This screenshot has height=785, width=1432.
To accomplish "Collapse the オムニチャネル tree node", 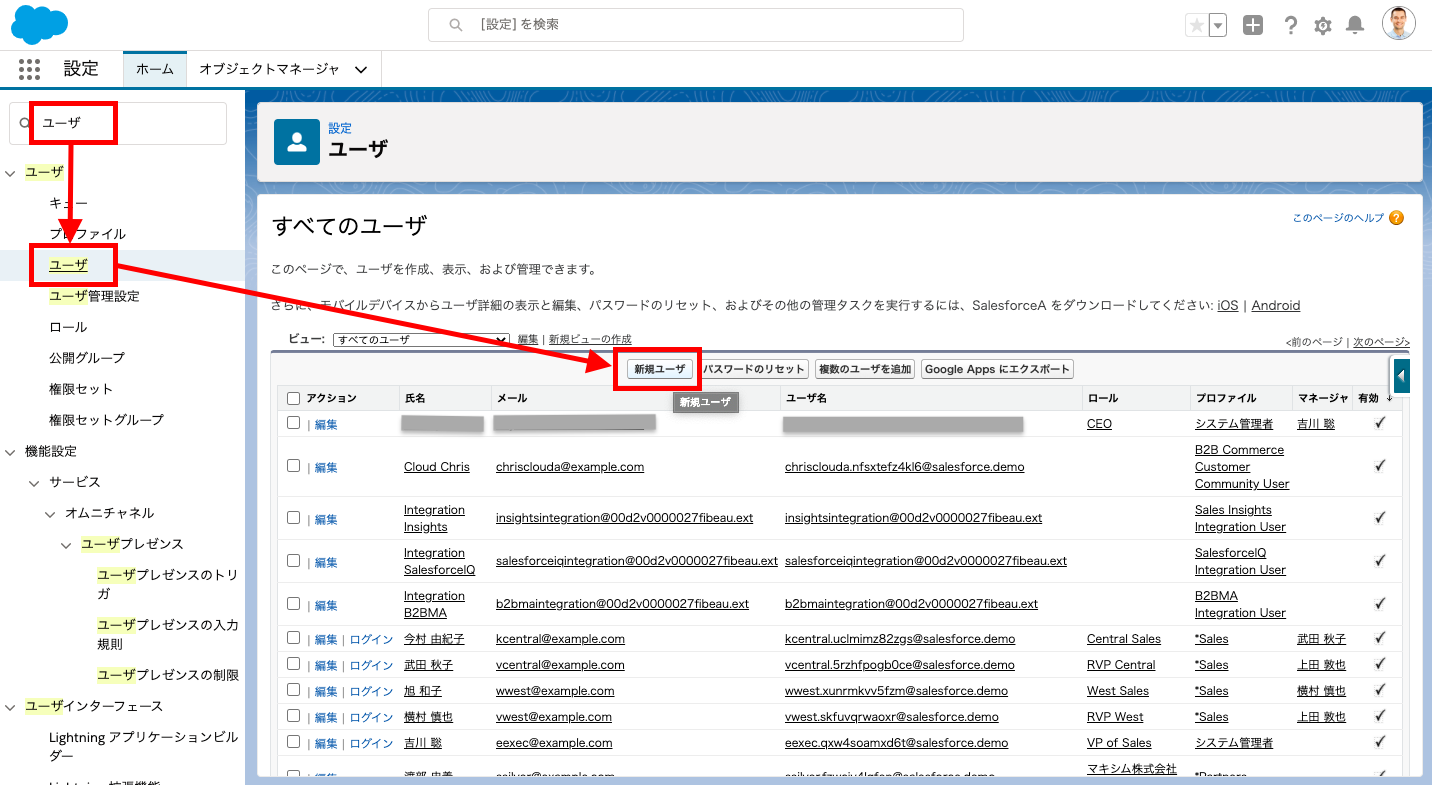I will point(50,514).
